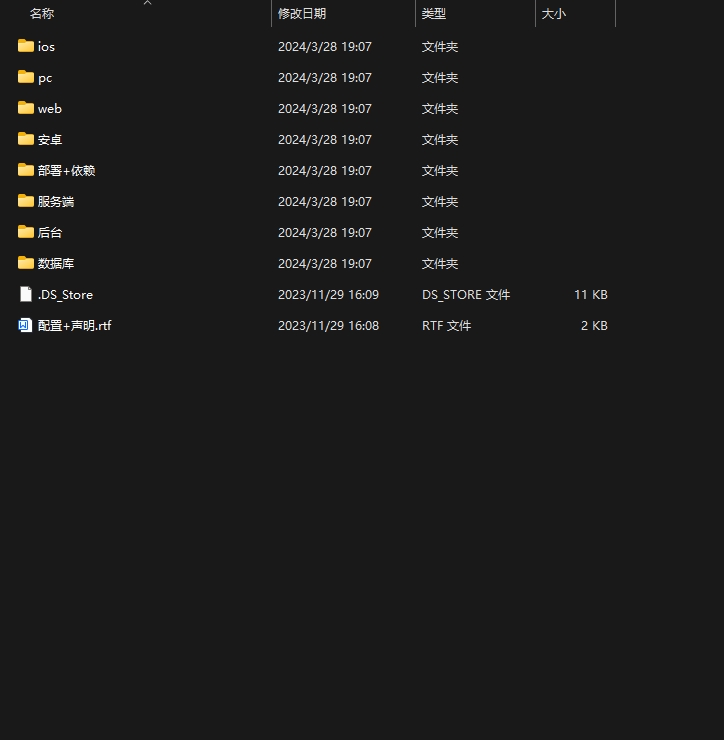Image resolution: width=724 pixels, height=740 pixels.
Task: Click the 数据库 folder name
Action: point(56,263)
